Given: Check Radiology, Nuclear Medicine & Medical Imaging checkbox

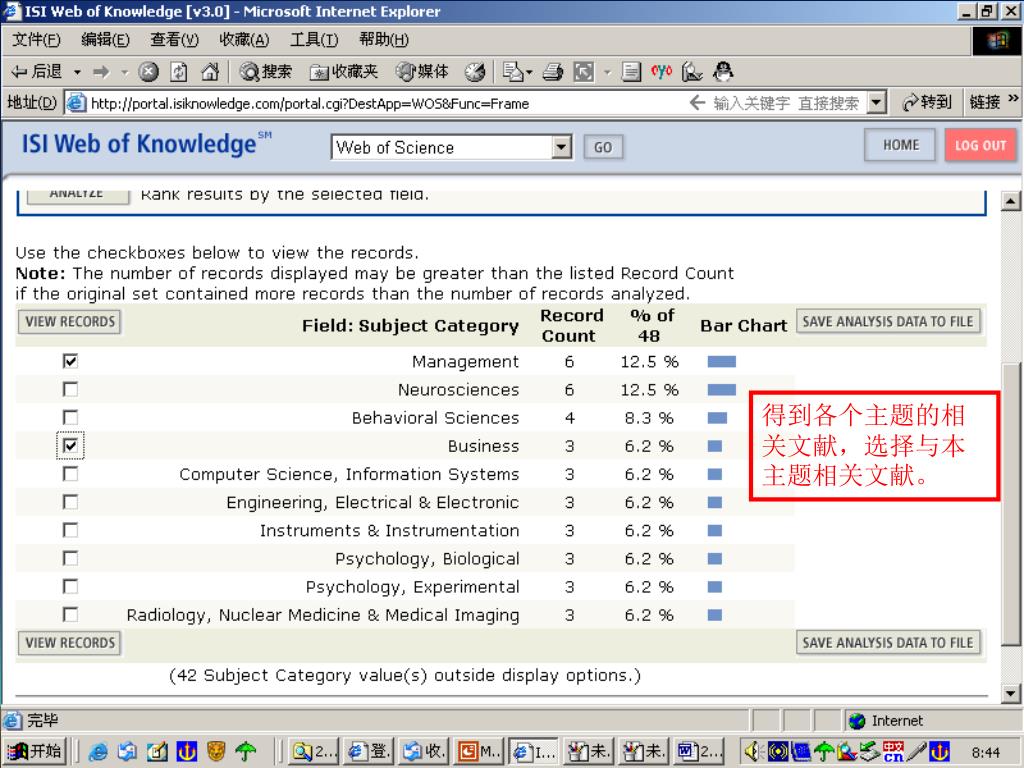Looking at the screenshot, I should coord(70,614).
